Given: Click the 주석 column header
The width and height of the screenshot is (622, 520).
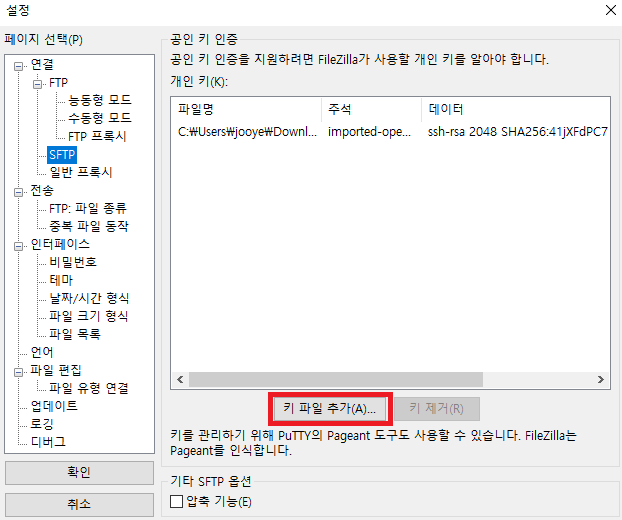Looking at the screenshot, I should click(x=371, y=109).
